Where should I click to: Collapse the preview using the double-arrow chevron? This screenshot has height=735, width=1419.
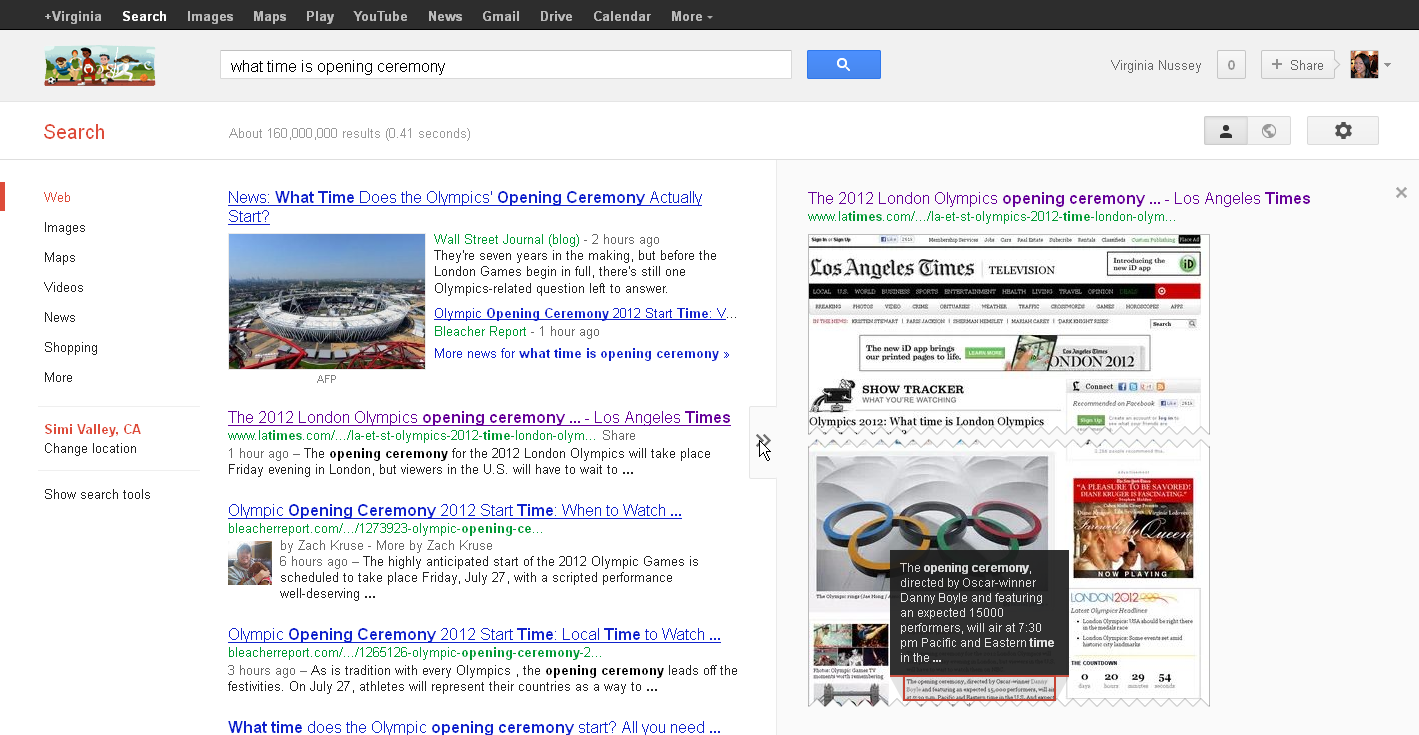tap(763, 442)
